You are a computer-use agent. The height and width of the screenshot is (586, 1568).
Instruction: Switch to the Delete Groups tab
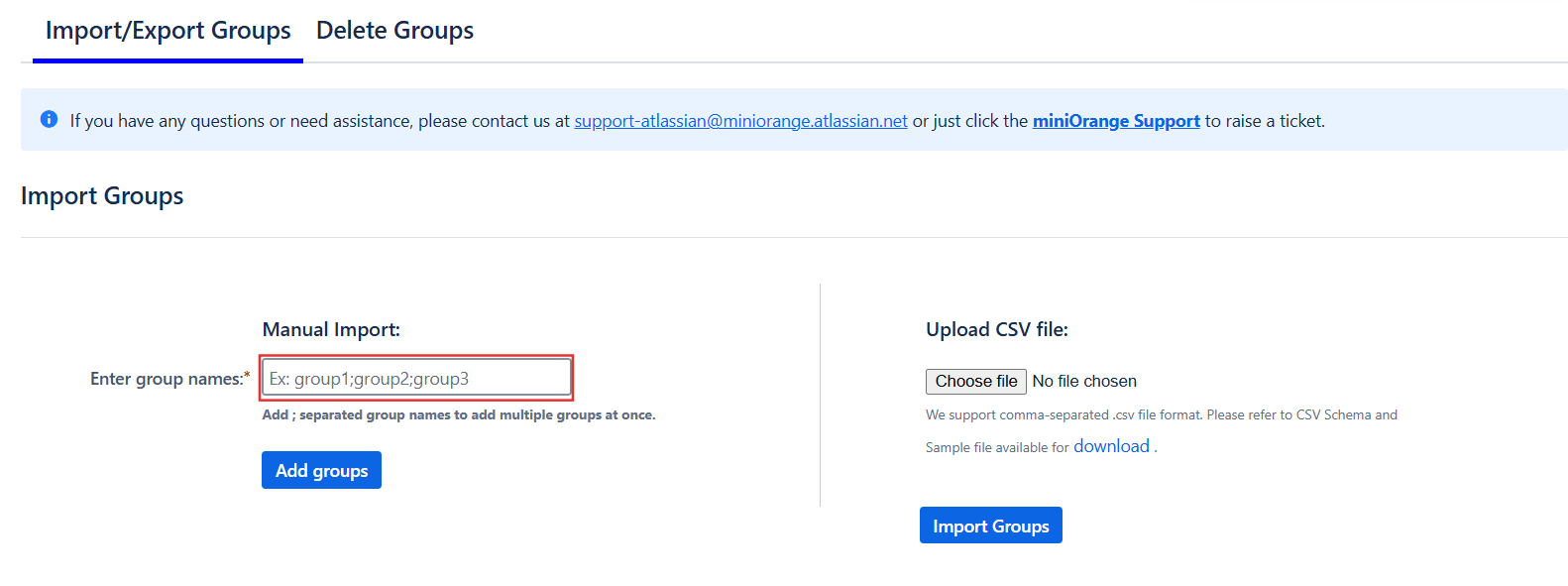[x=394, y=31]
